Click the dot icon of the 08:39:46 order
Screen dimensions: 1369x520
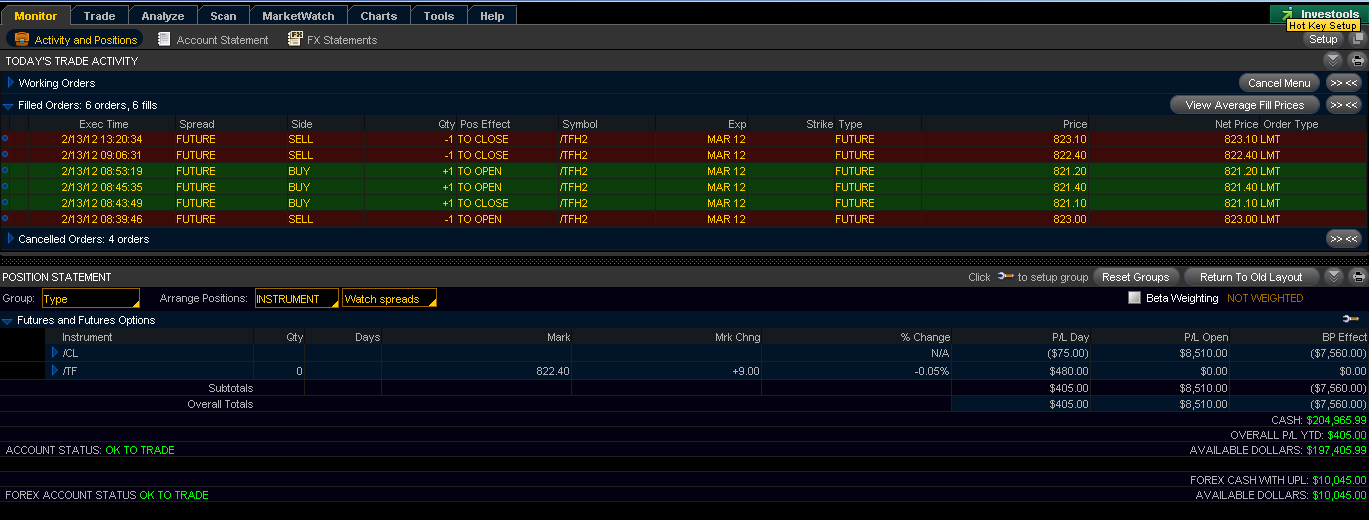coord(5,219)
